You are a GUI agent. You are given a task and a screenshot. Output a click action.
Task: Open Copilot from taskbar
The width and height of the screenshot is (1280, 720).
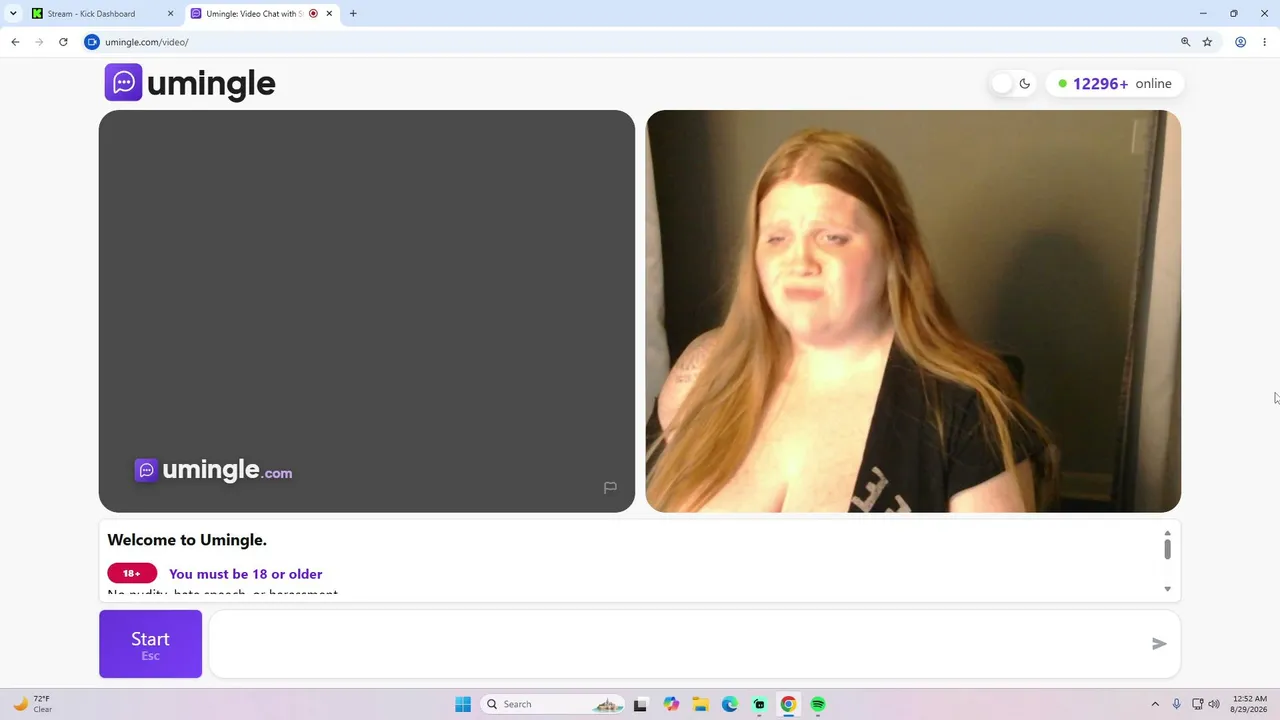click(671, 704)
